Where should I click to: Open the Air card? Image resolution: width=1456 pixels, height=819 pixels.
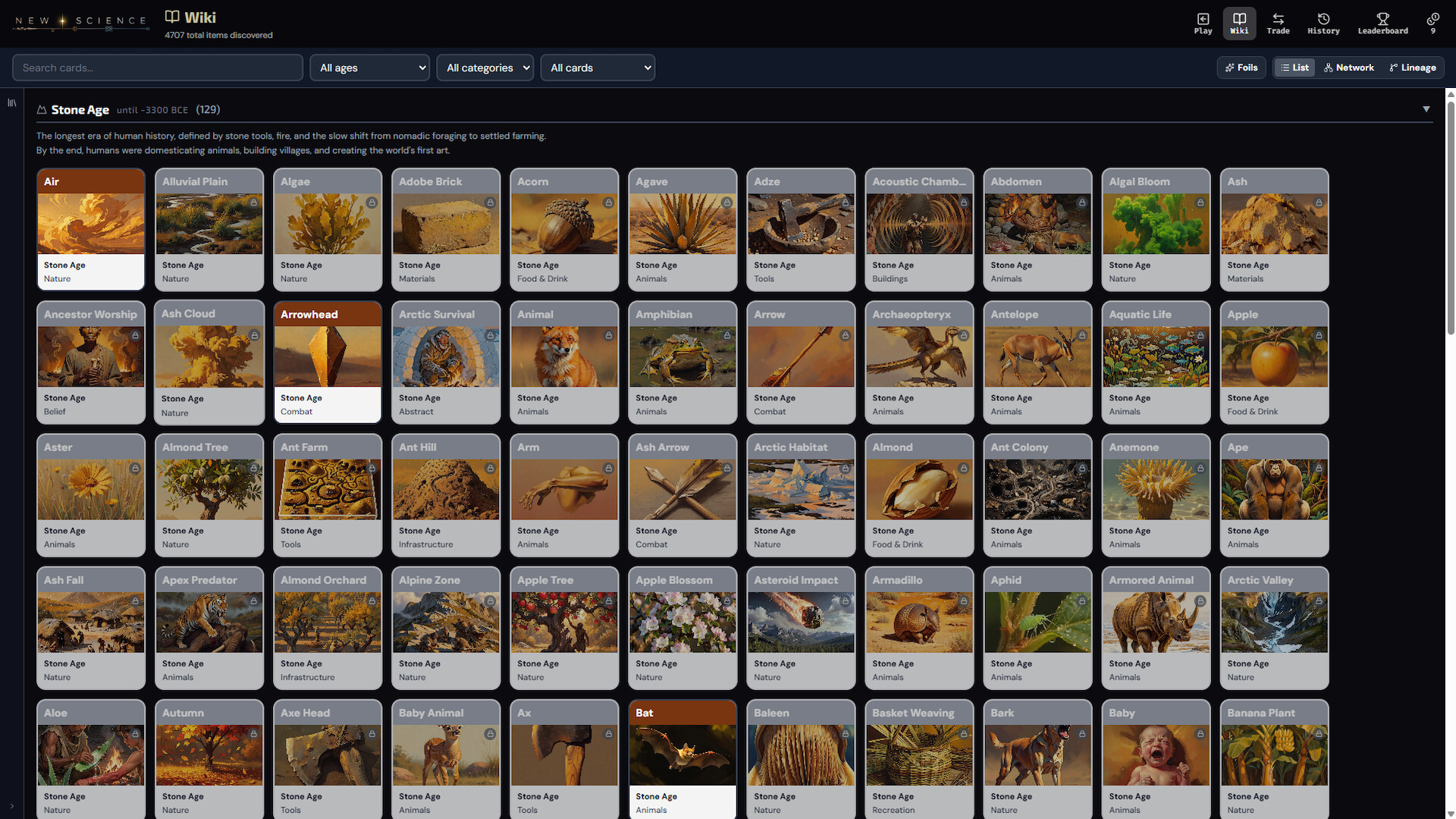point(91,229)
